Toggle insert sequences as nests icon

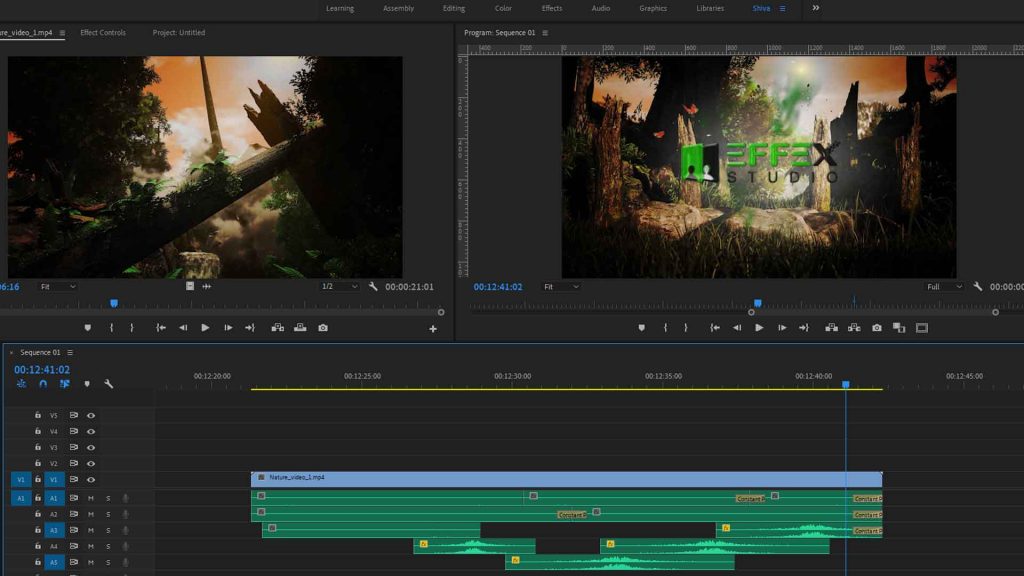22,384
